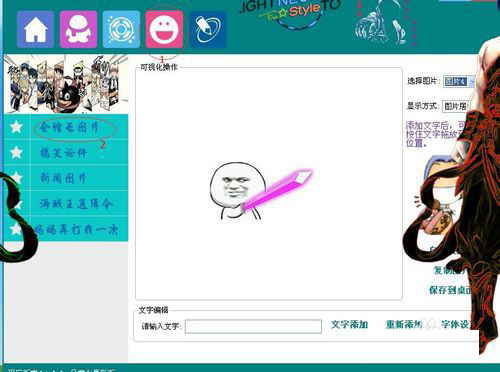The height and width of the screenshot is (372, 500).
Task: Expand the 显示方式 display mode dropdown
Action: [x=455, y=106]
